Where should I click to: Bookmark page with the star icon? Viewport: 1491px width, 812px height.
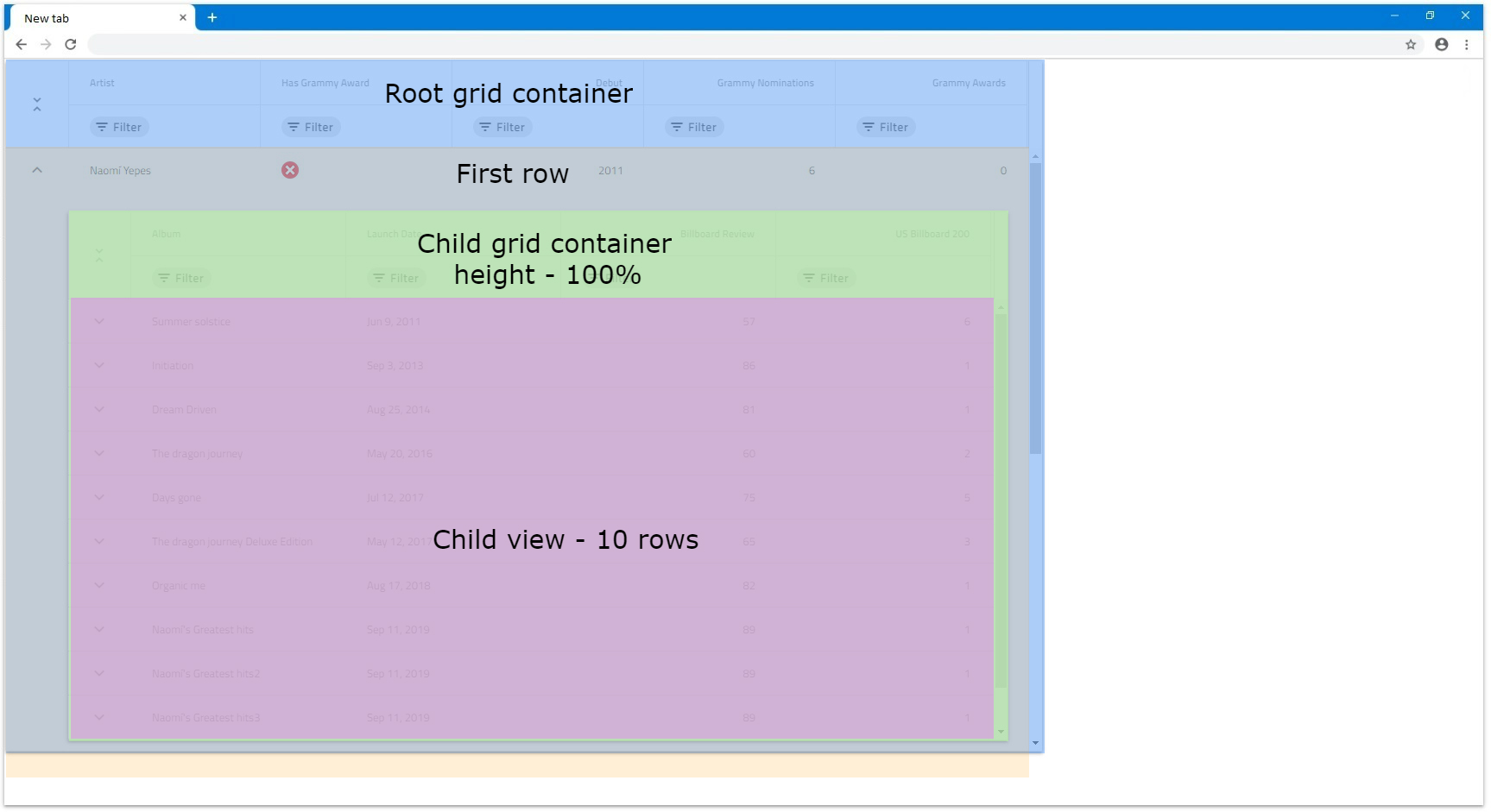(x=1411, y=44)
